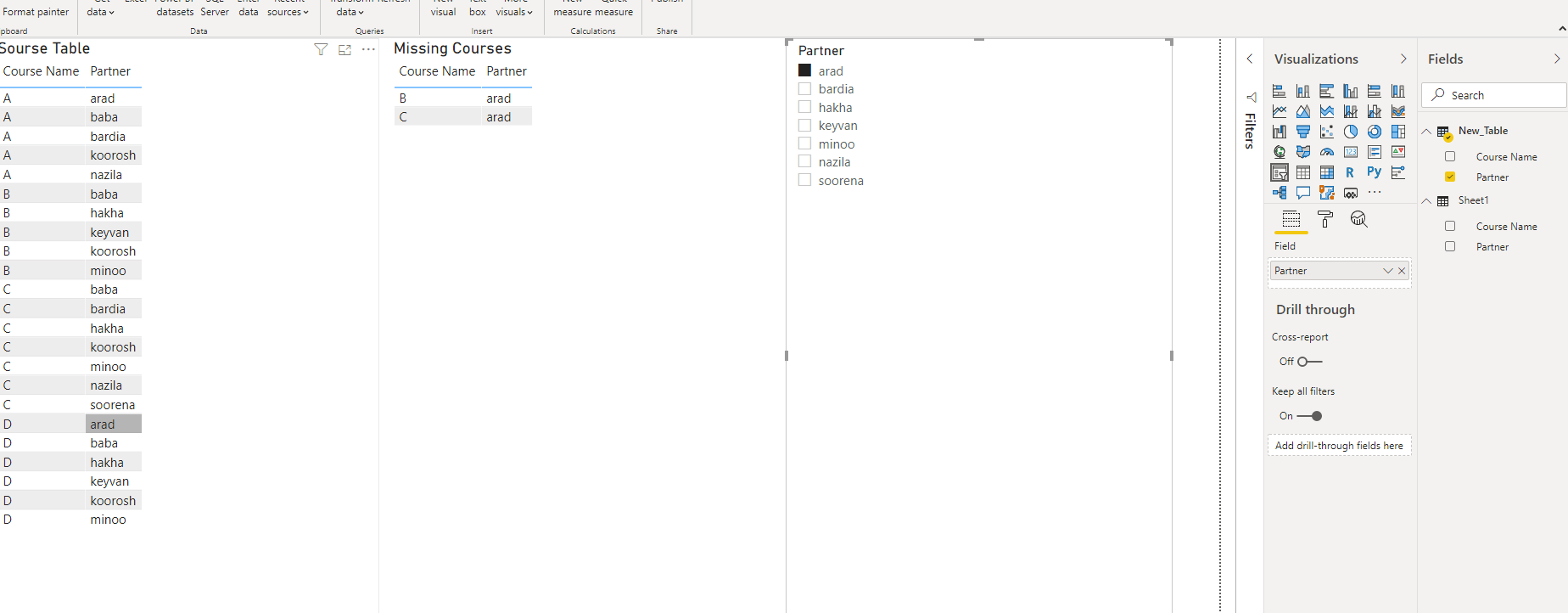Viewport: 1568px width, 613px height.
Task: Pick the card visual with 123
Action: (1351, 152)
